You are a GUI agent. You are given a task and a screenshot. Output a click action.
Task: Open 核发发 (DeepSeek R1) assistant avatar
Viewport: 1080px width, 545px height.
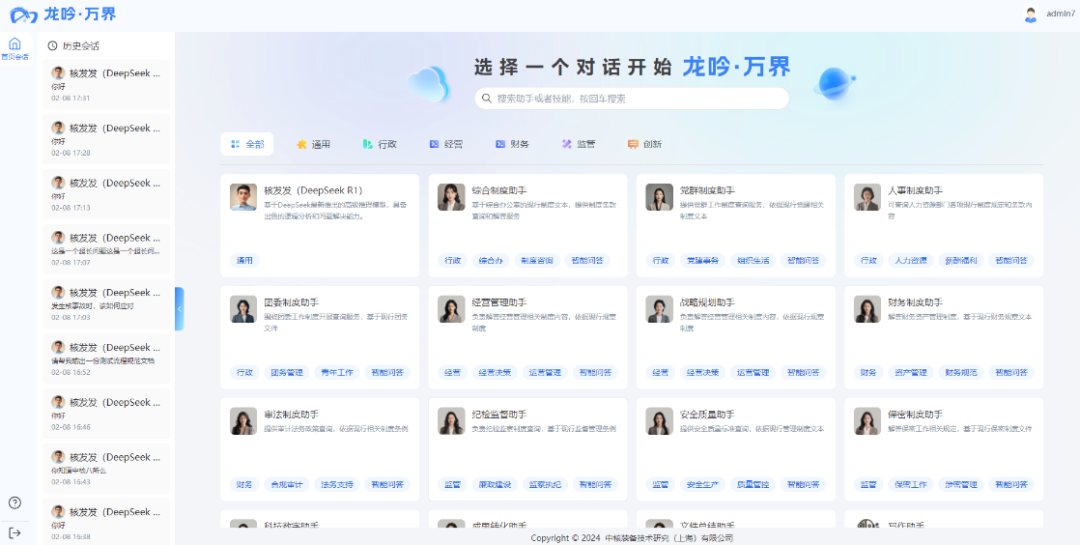243,196
